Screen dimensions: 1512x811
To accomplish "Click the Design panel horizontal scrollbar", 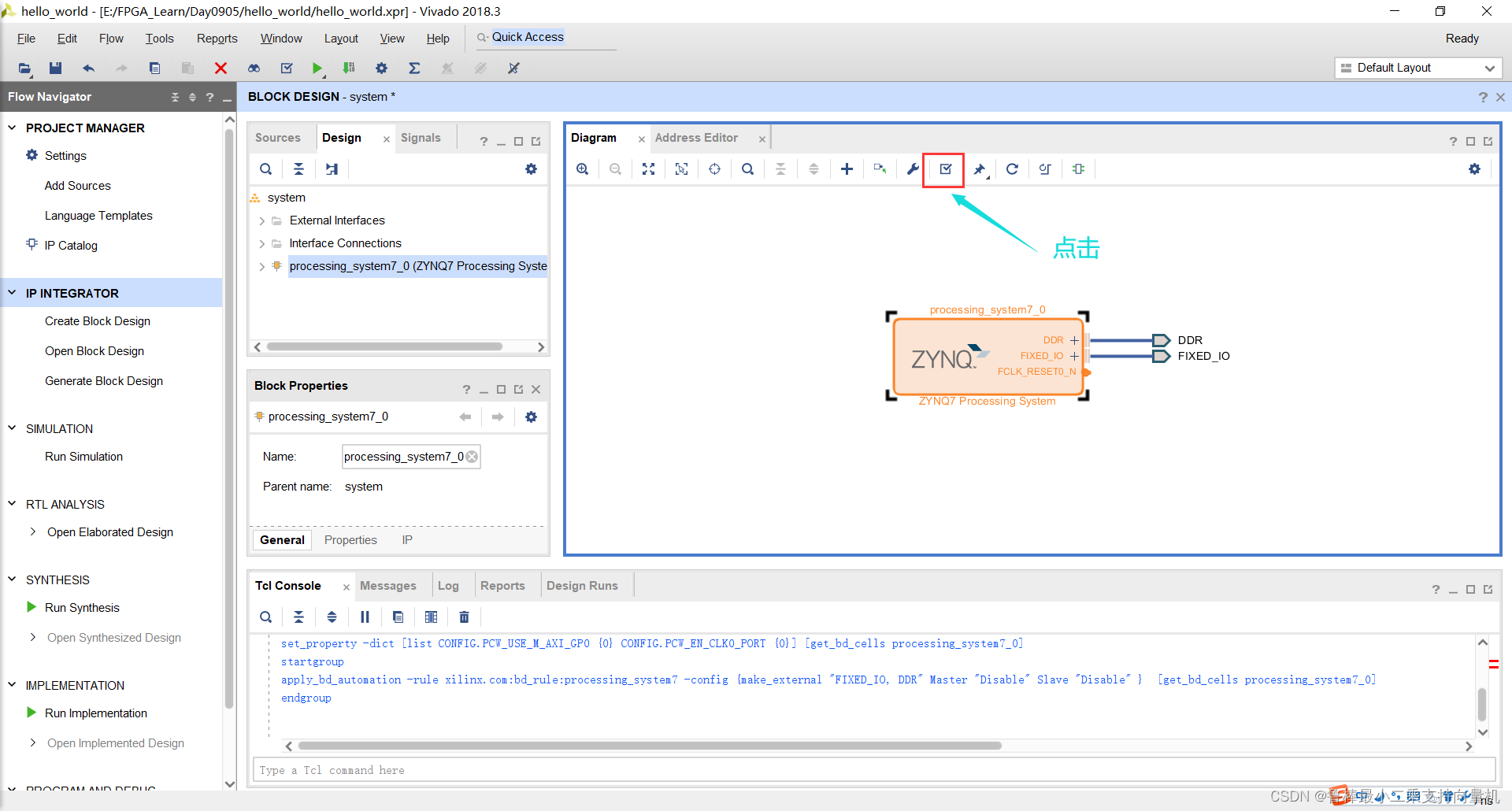I will click(x=384, y=346).
